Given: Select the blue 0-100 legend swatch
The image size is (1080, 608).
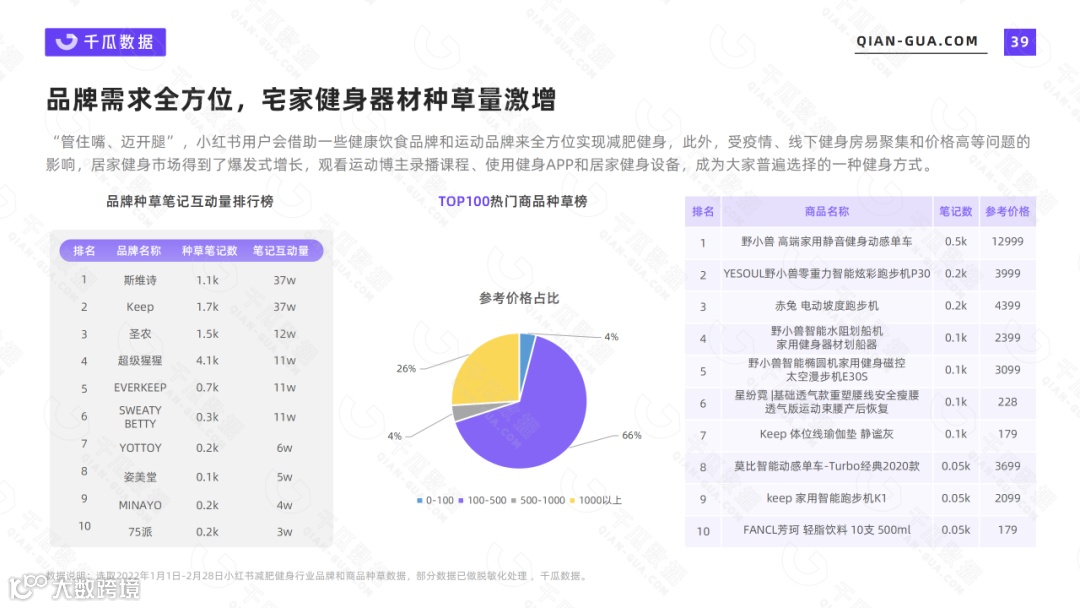Looking at the screenshot, I should point(419,501).
